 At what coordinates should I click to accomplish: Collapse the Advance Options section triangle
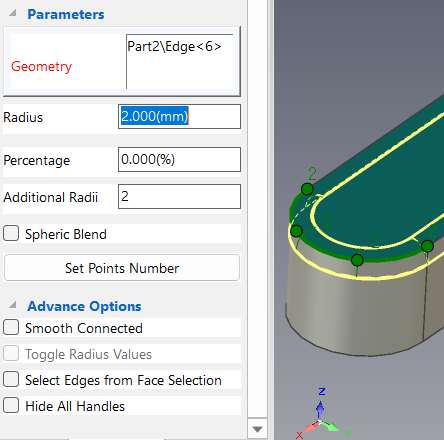click(x=13, y=305)
